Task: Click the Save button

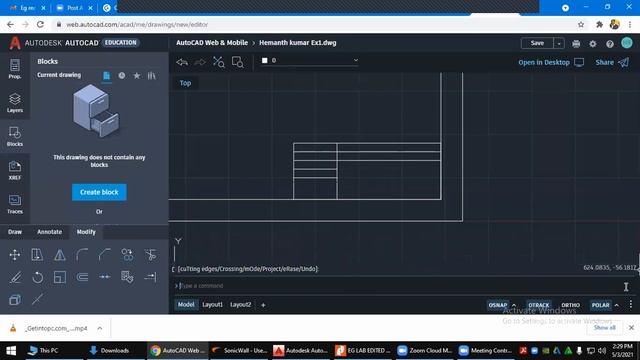Action: click(537, 43)
